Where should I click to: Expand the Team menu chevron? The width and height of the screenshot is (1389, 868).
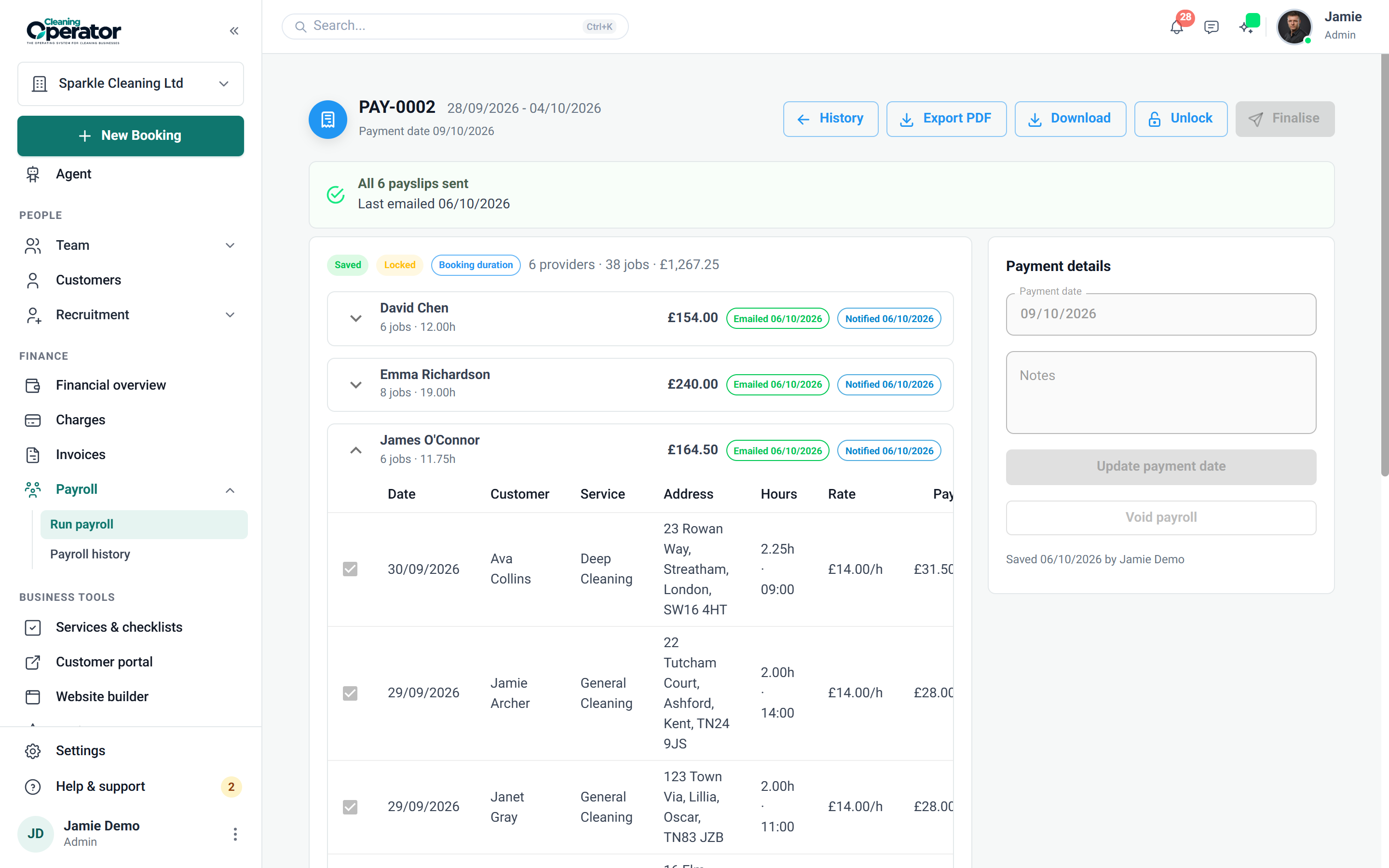230,246
